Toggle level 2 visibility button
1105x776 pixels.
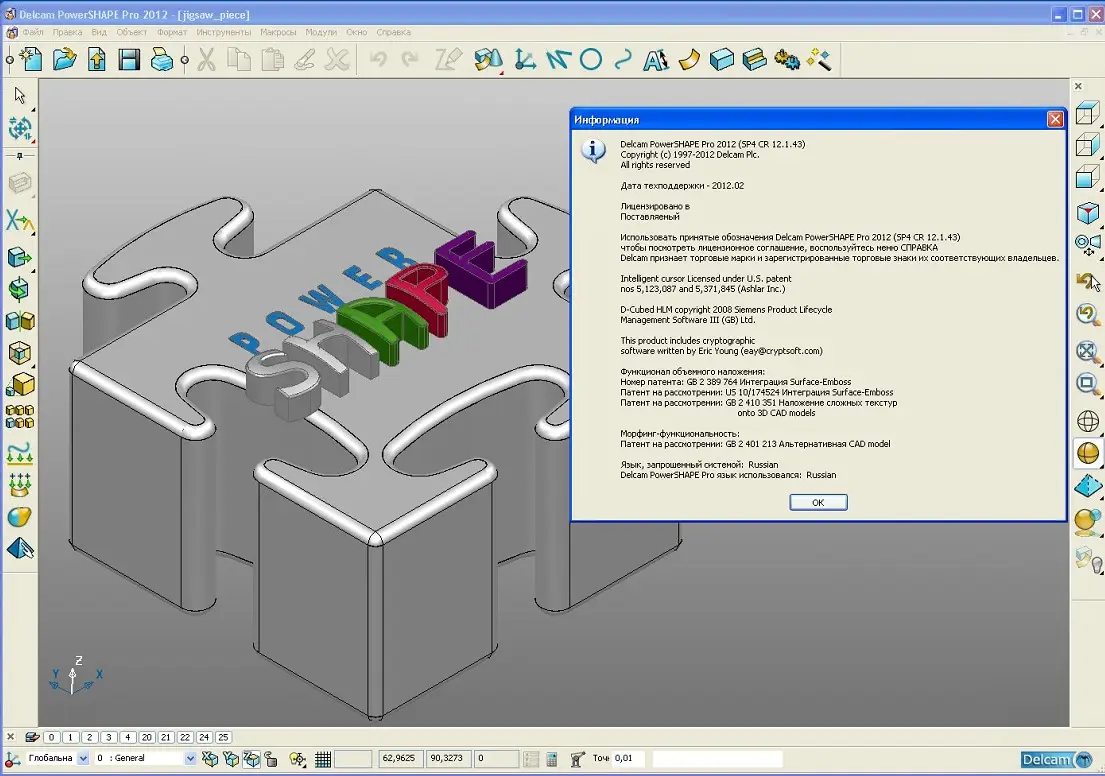89,737
